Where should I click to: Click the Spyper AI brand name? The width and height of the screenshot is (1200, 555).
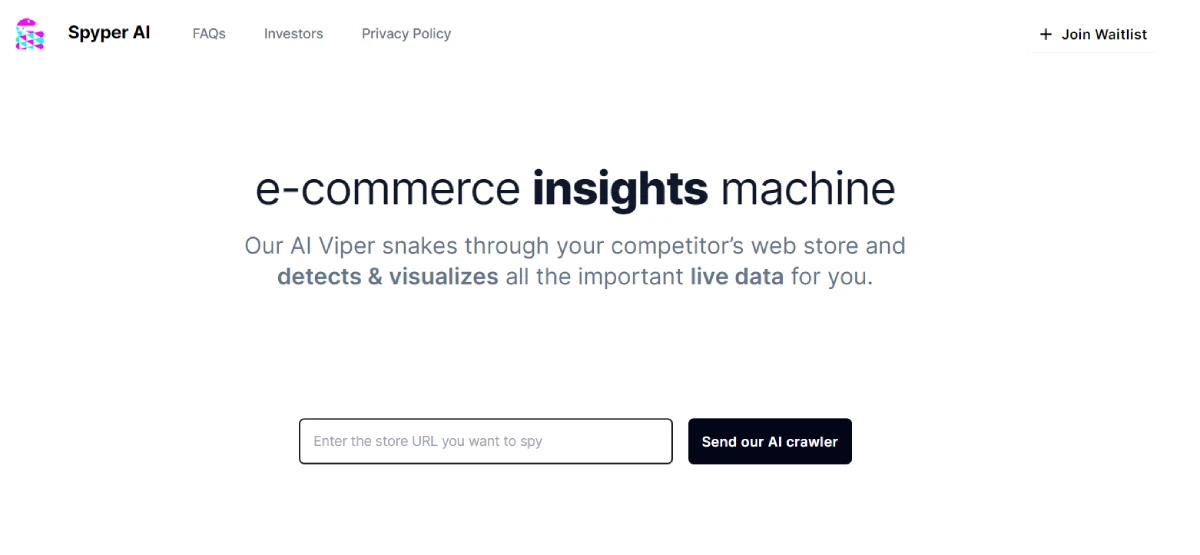(109, 33)
